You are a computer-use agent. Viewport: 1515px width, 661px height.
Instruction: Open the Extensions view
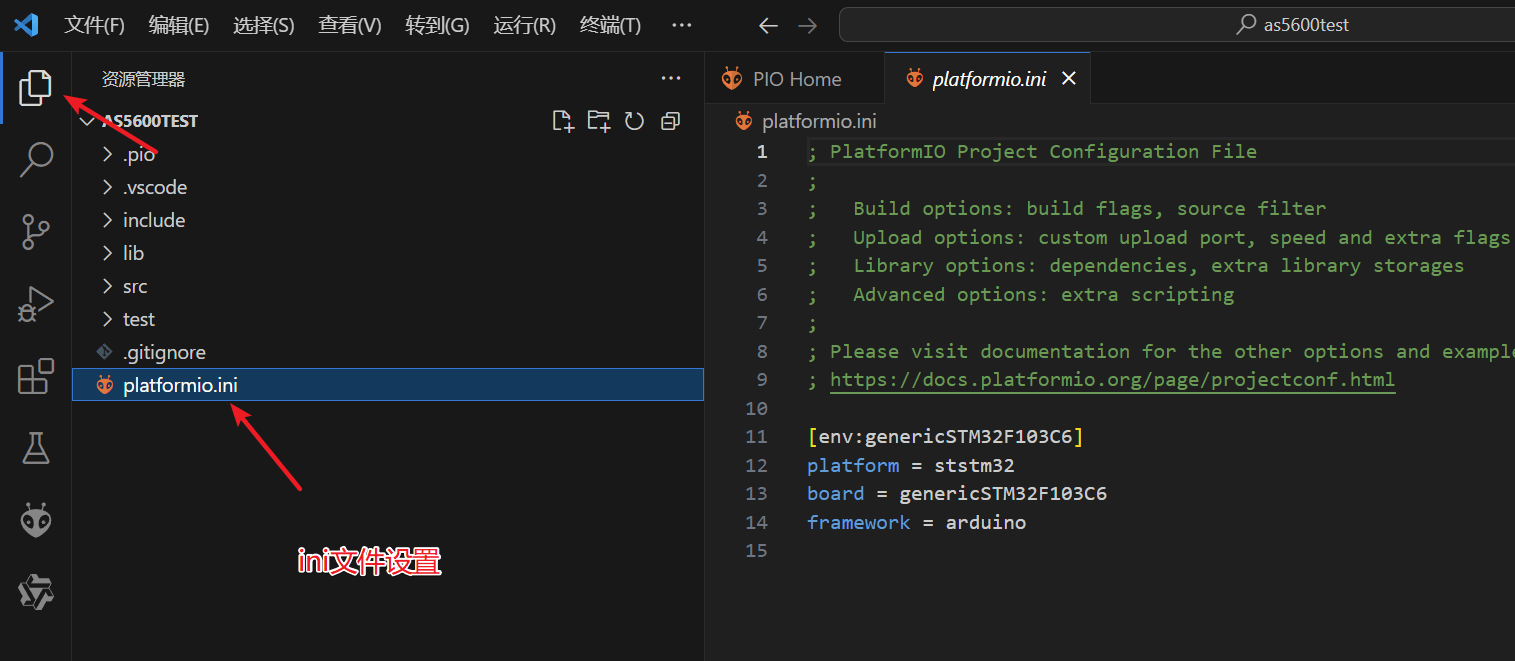click(x=36, y=377)
